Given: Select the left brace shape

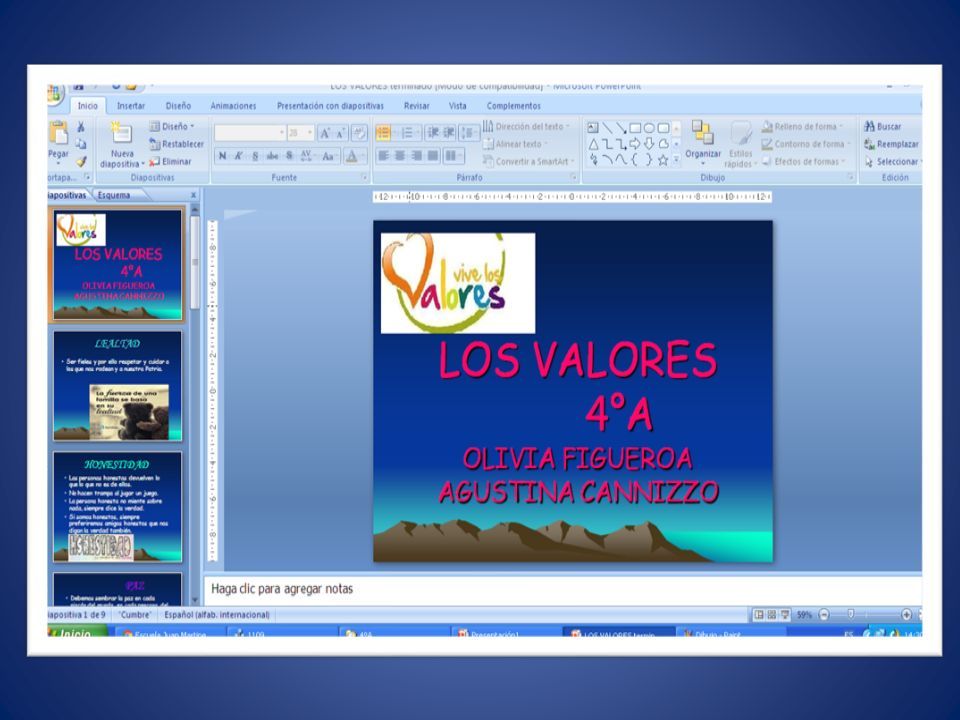Looking at the screenshot, I should point(635,160).
